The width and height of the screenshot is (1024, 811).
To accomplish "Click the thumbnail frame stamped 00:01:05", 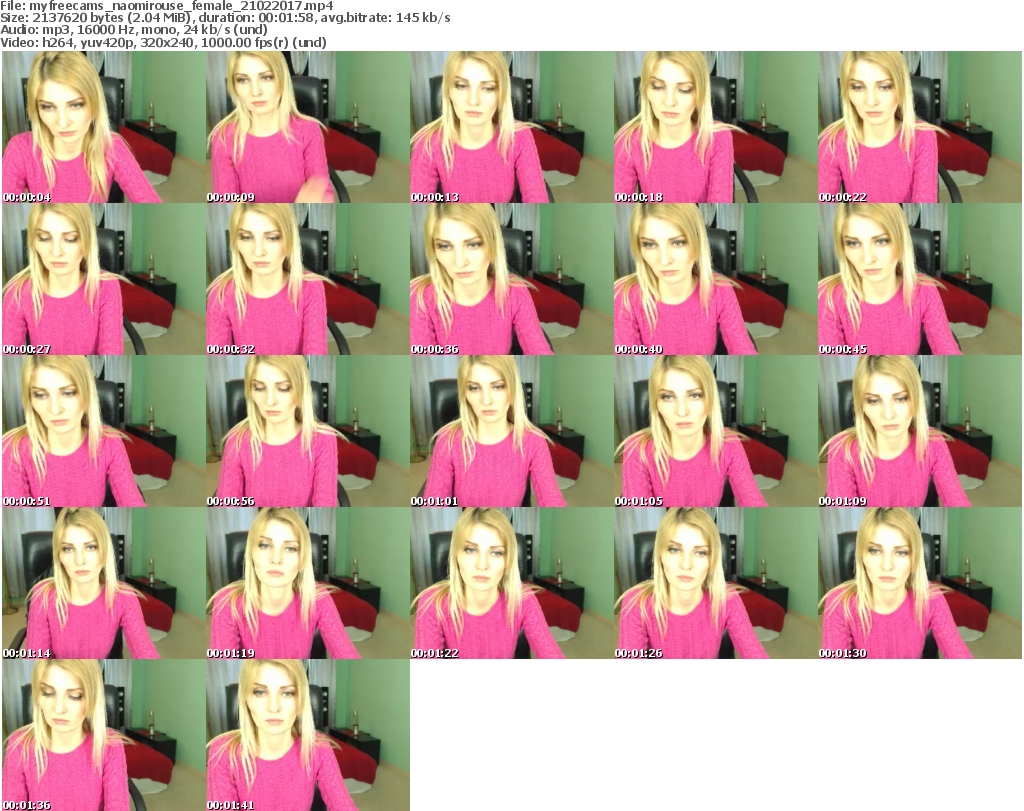I will click(716, 431).
